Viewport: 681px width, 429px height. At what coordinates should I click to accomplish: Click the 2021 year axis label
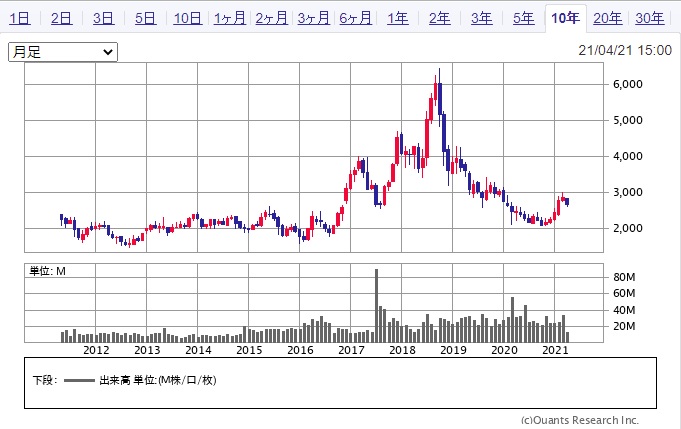click(x=555, y=350)
